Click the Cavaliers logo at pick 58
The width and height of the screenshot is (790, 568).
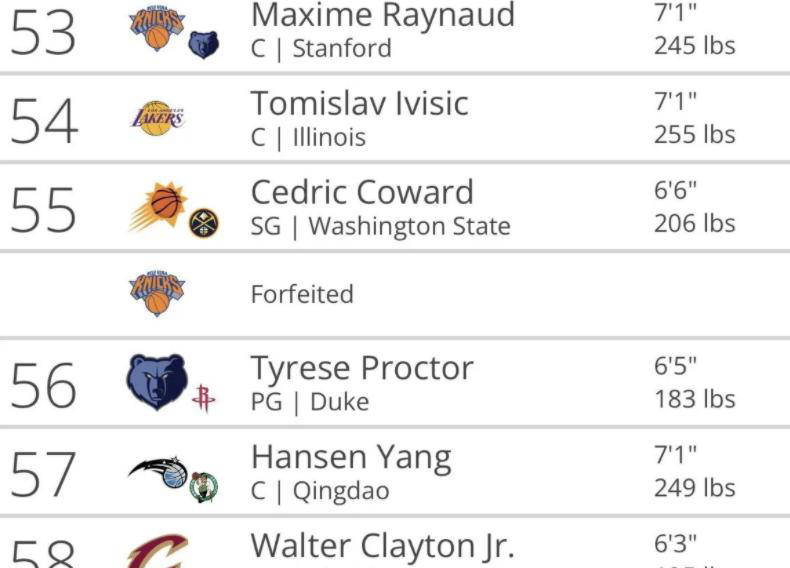(x=157, y=551)
